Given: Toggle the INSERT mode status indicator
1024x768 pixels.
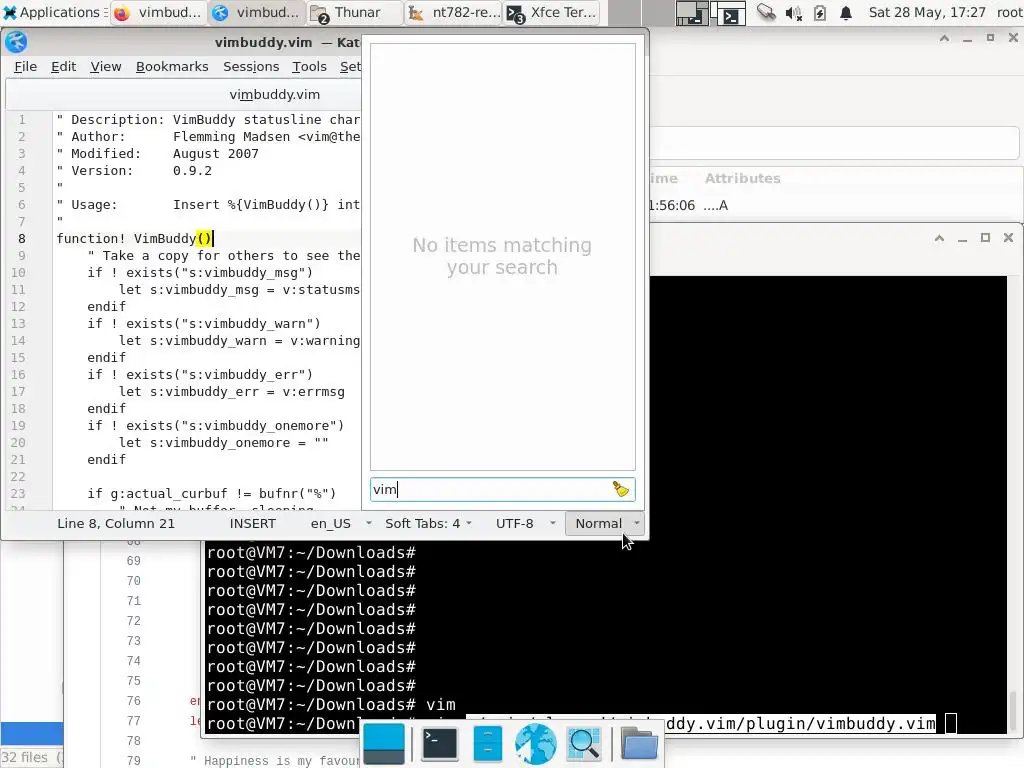Looking at the screenshot, I should [x=253, y=523].
